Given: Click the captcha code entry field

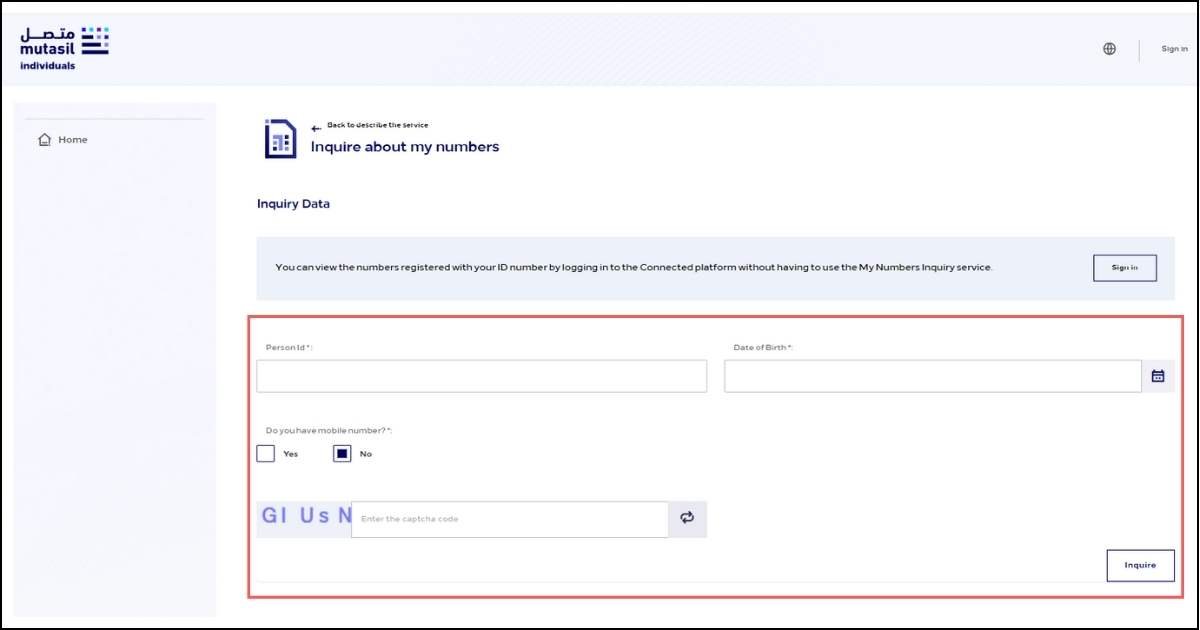Looking at the screenshot, I should 510,518.
